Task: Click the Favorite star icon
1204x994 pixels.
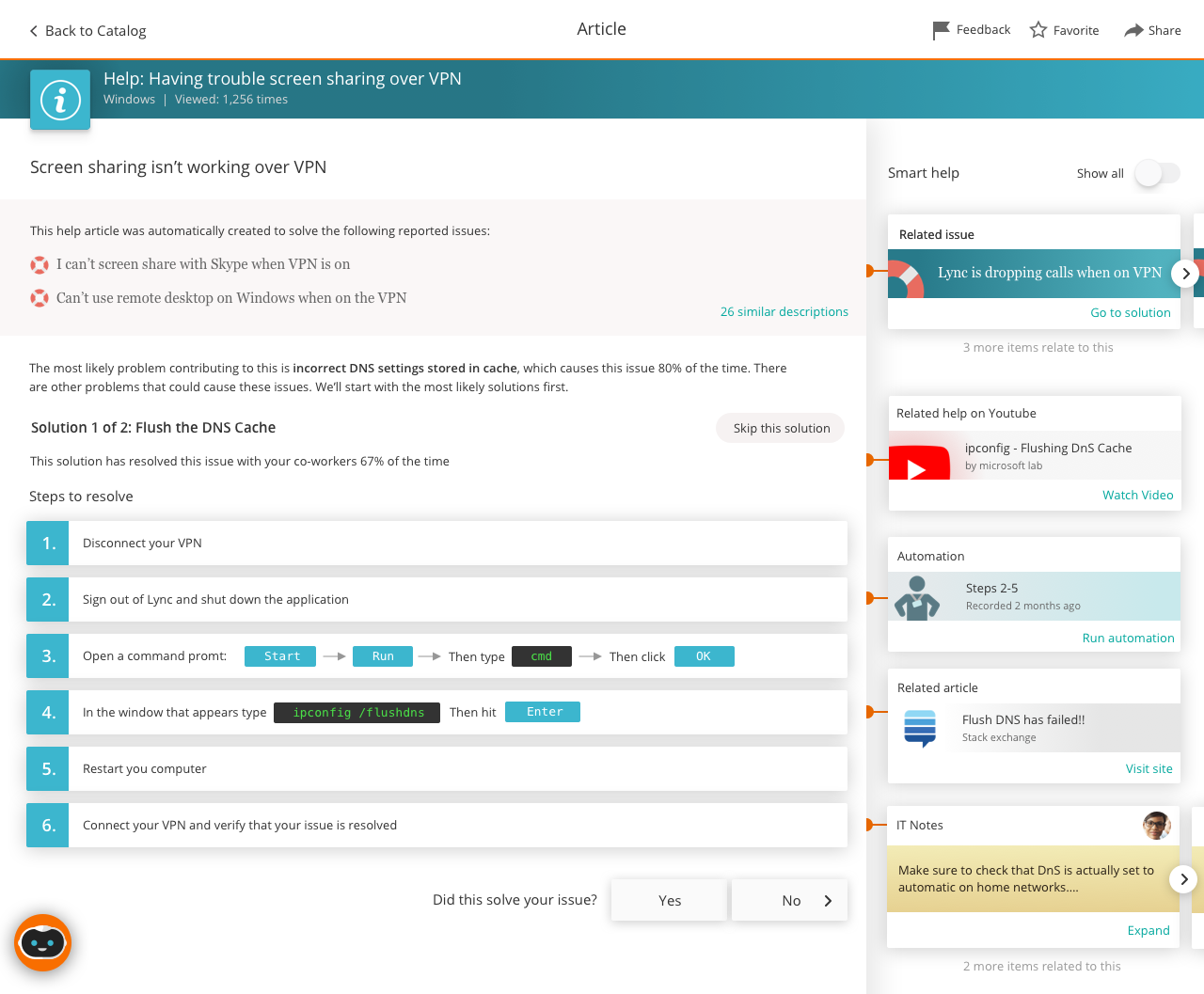Action: (x=1038, y=30)
